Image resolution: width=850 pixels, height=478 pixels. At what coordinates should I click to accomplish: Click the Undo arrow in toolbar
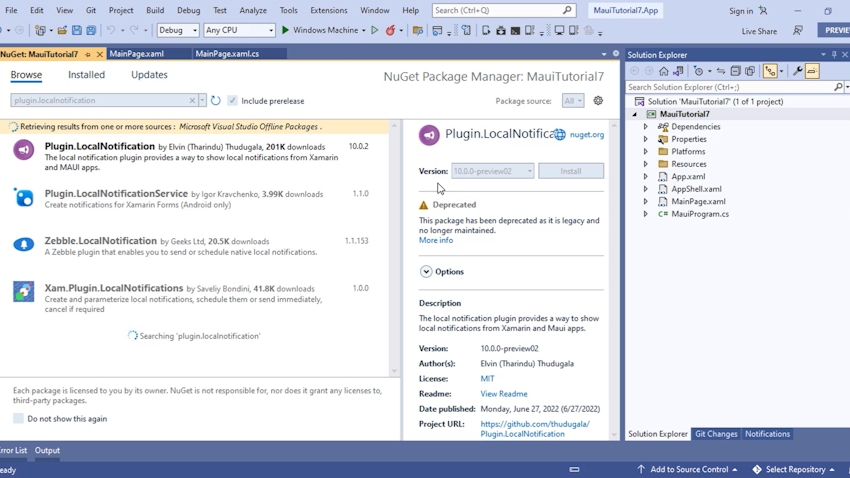click(x=111, y=30)
